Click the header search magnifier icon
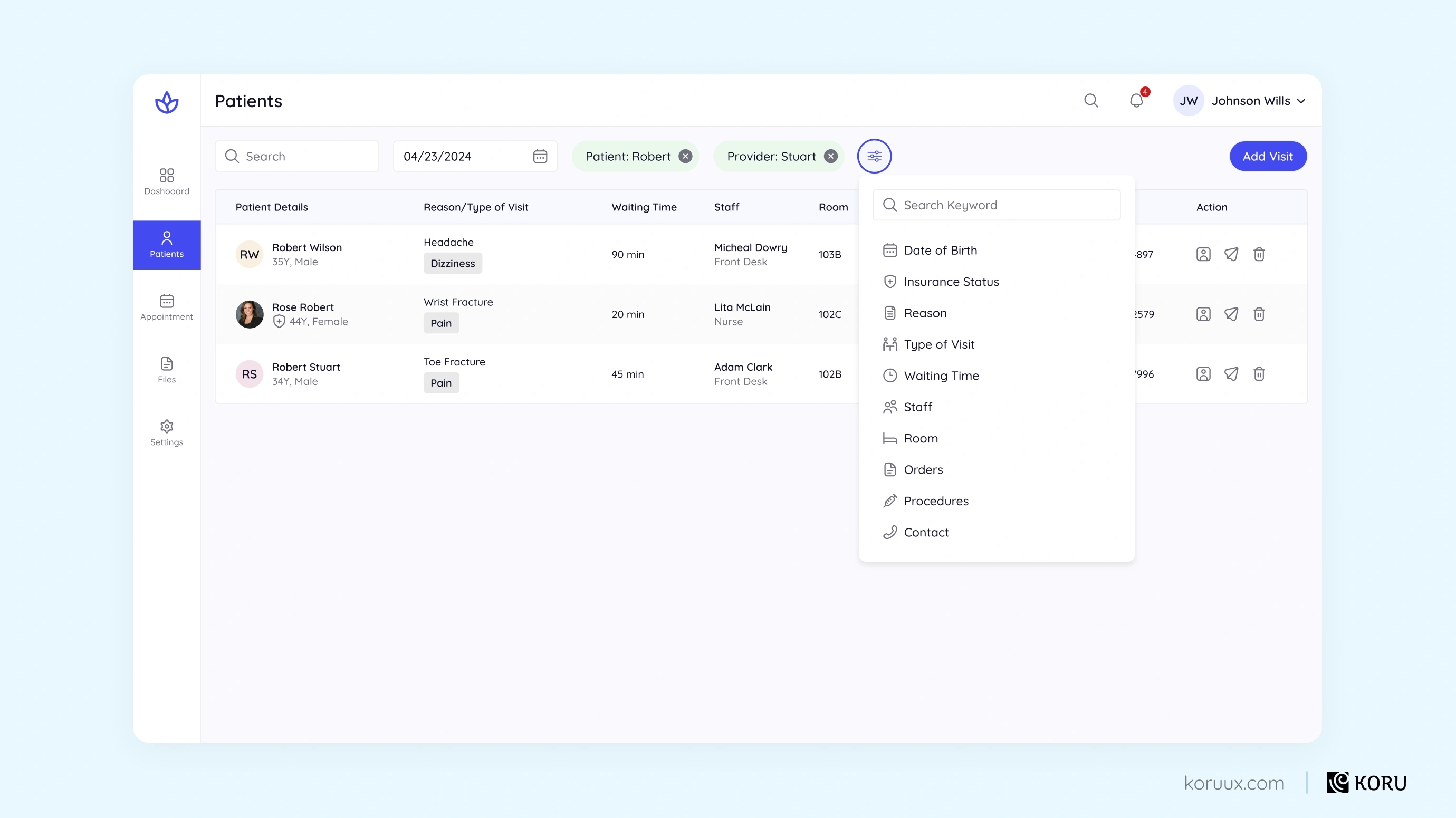 [x=1091, y=101]
